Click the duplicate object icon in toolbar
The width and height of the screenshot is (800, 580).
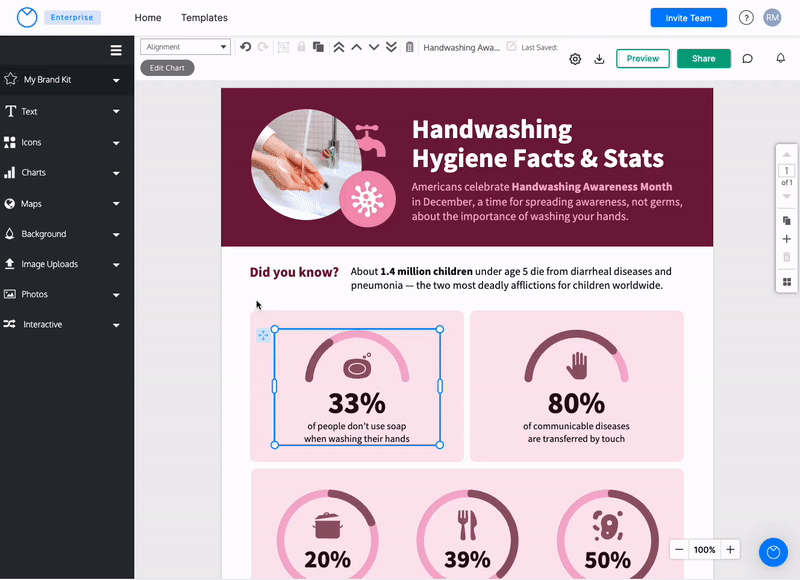click(x=318, y=47)
